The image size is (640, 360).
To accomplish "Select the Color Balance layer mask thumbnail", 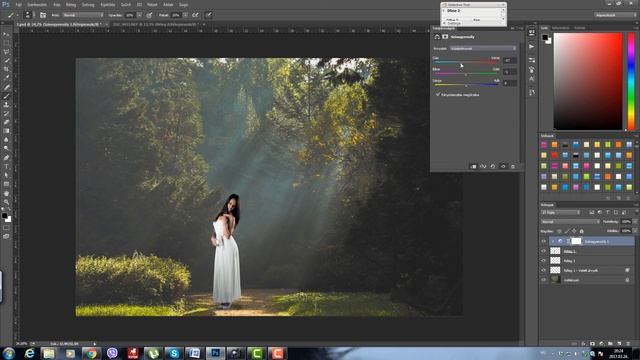I will tap(576, 241).
